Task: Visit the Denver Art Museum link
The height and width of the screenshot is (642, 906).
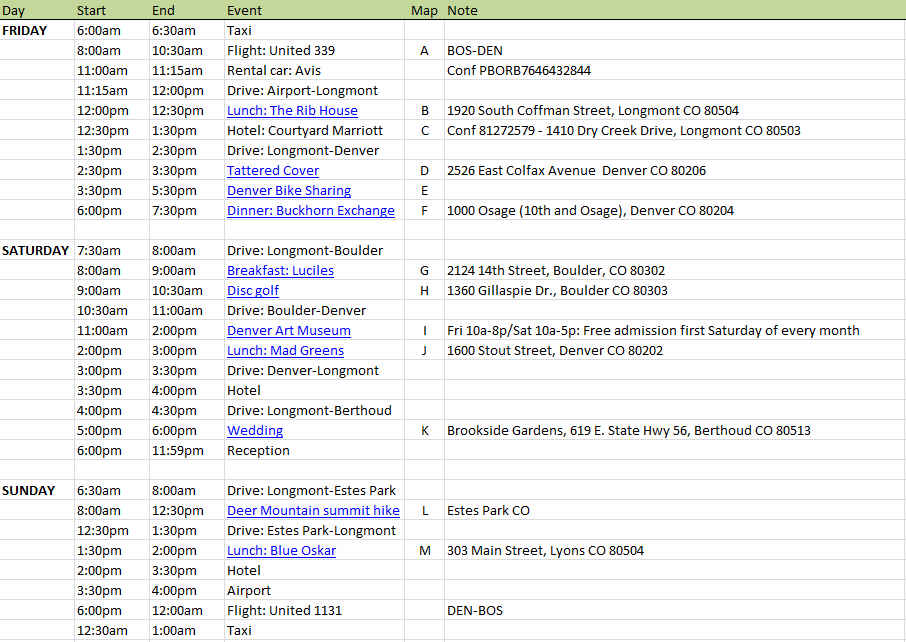Action: click(x=289, y=331)
